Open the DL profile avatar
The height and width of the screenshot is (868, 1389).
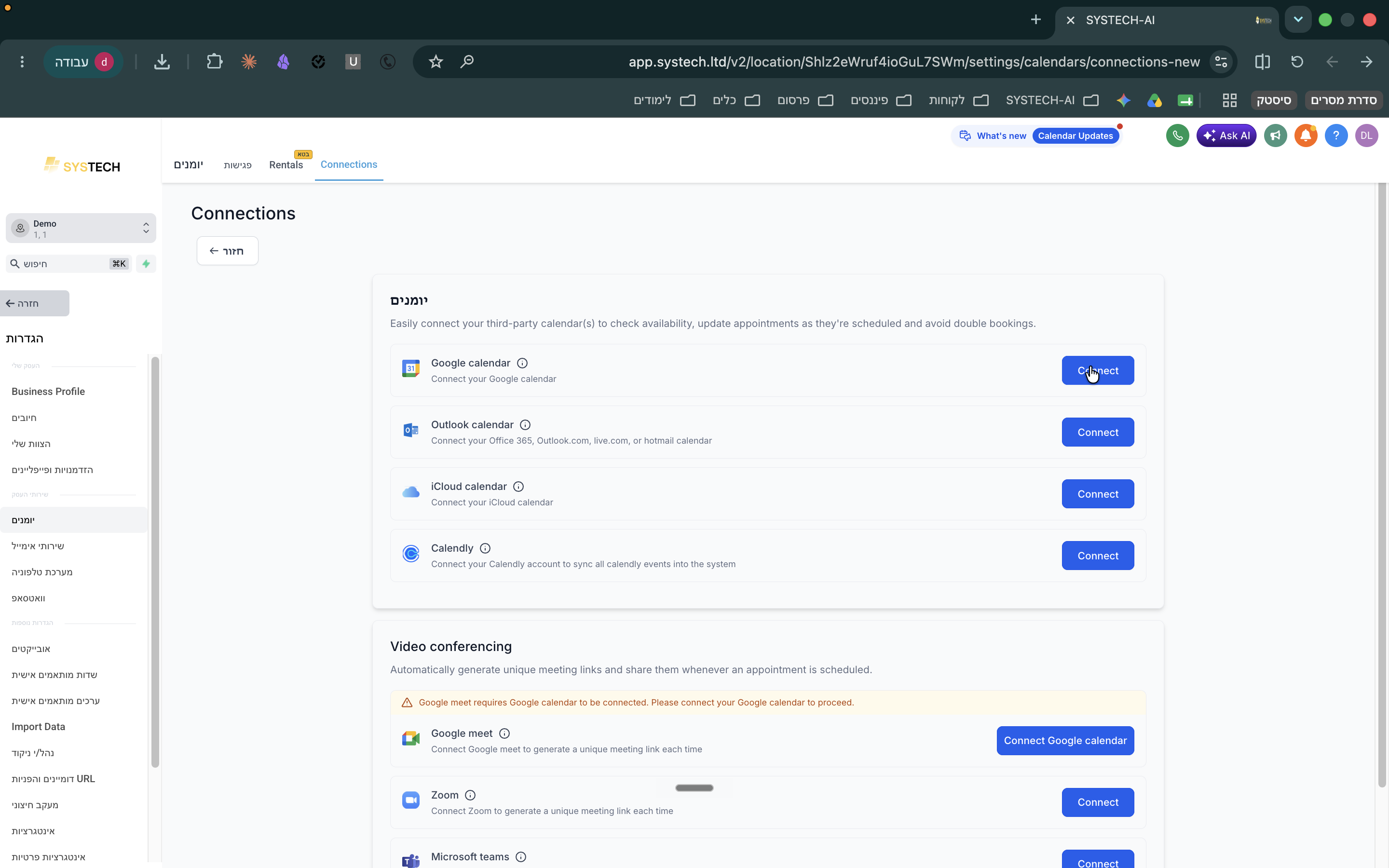tap(1367, 136)
